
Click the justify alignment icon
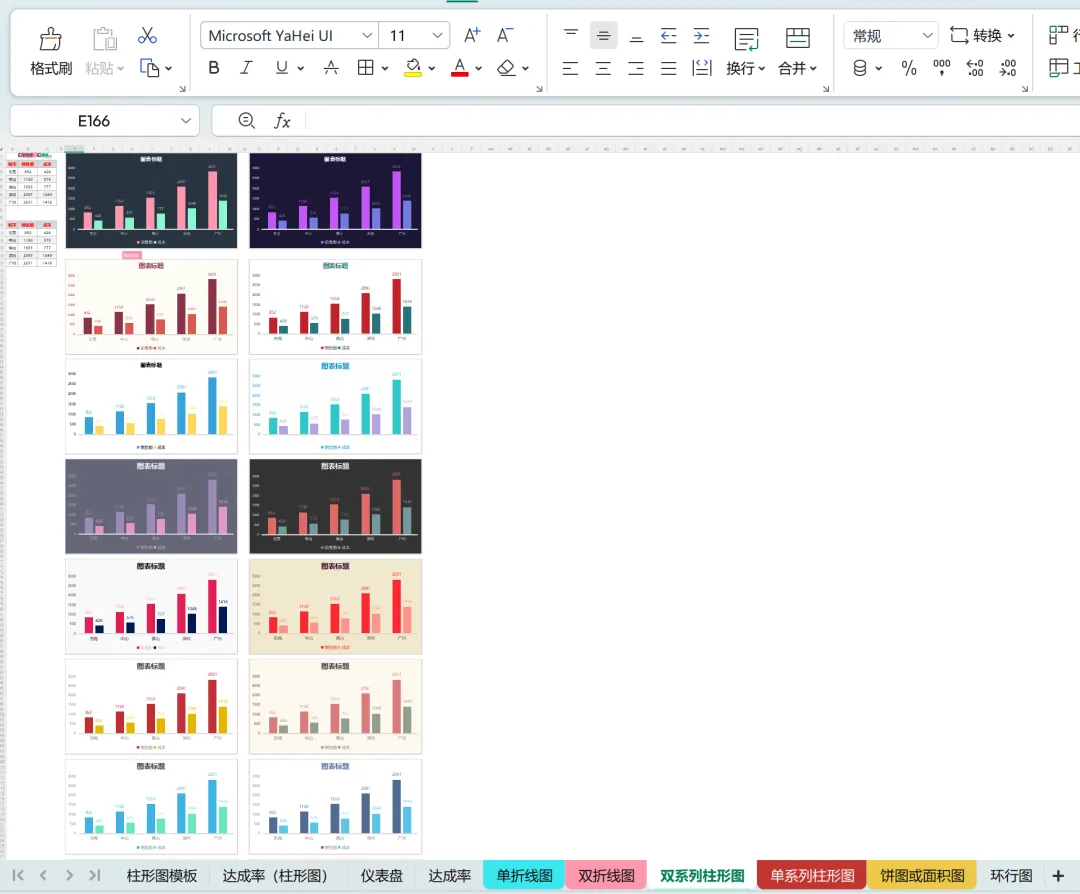(x=668, y=67)
